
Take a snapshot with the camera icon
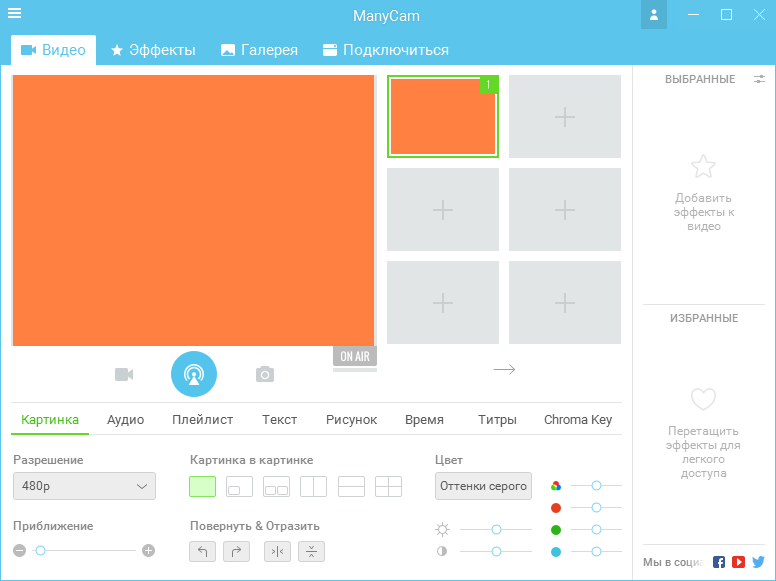pyautogui.click(x=264, y=374)
